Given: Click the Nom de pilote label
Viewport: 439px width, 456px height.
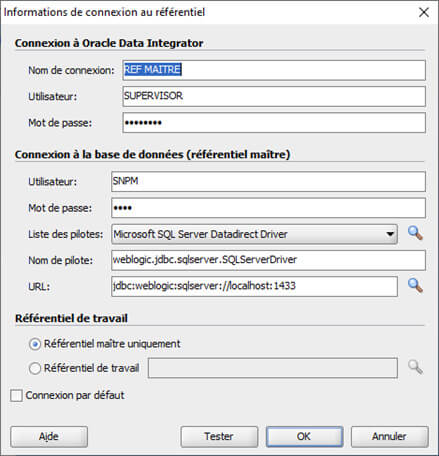Looking at the screenshot, I should (61, 260).
